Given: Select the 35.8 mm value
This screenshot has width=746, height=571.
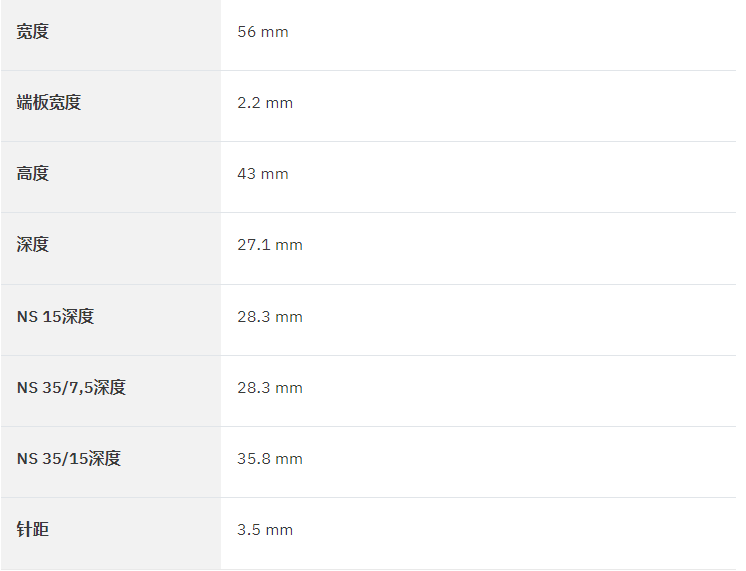Looking at the screenshot, I should (270, 458).
